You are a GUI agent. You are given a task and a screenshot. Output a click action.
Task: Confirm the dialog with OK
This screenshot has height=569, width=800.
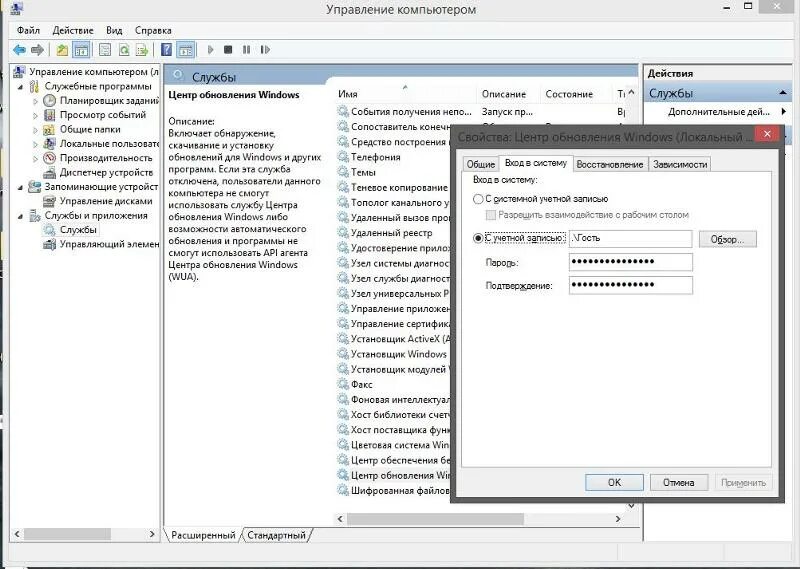pyautogui.click(x=614, y=482)
